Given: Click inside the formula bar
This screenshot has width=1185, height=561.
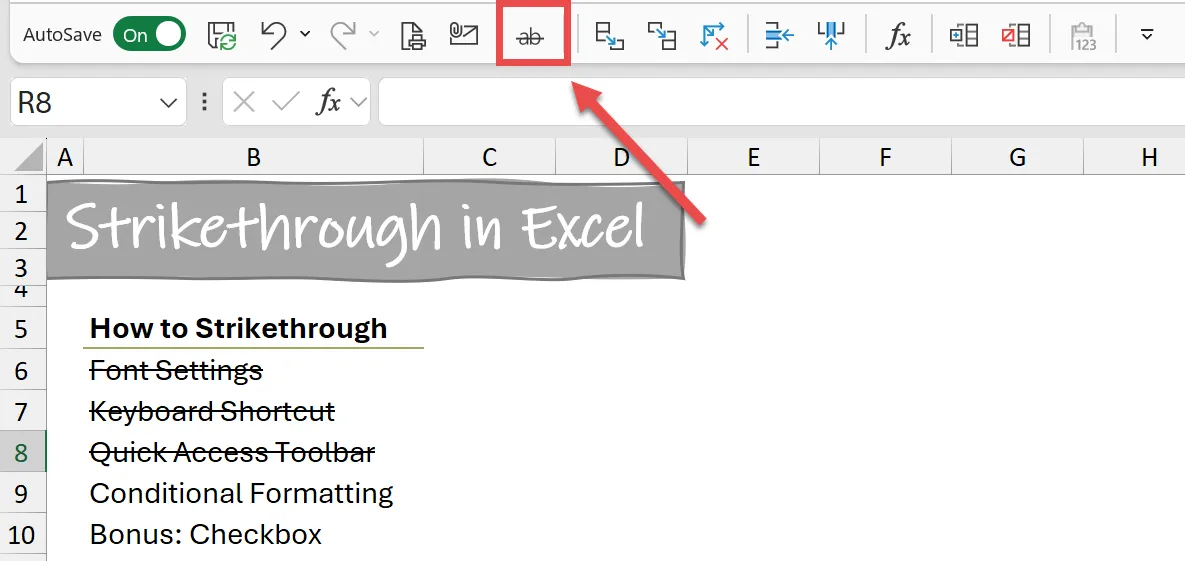Looking at the screenshot, I should click(780, 102).
